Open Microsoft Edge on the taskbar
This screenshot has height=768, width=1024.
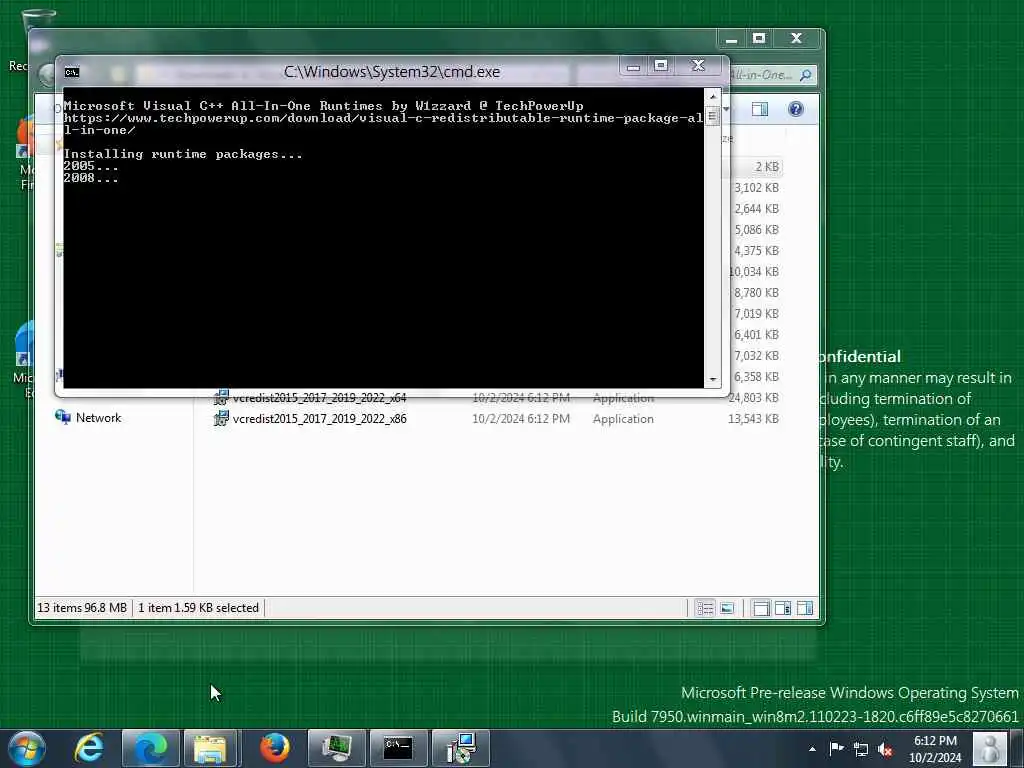(x=150, y=748)
